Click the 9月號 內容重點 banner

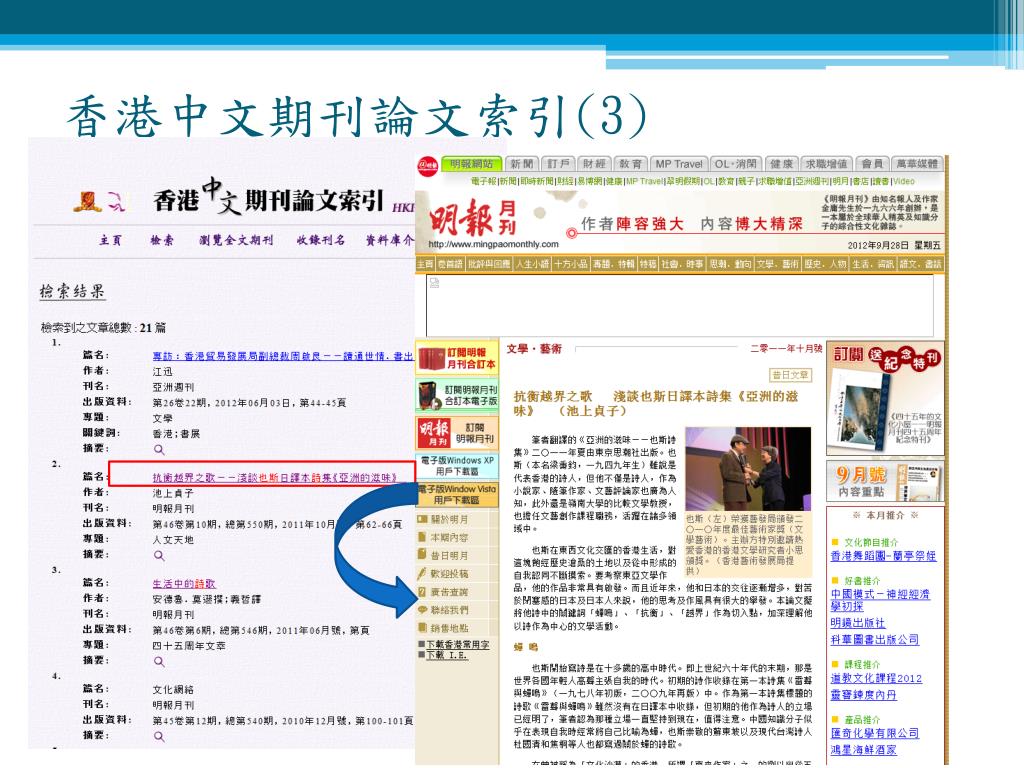(x=885, y=481)
